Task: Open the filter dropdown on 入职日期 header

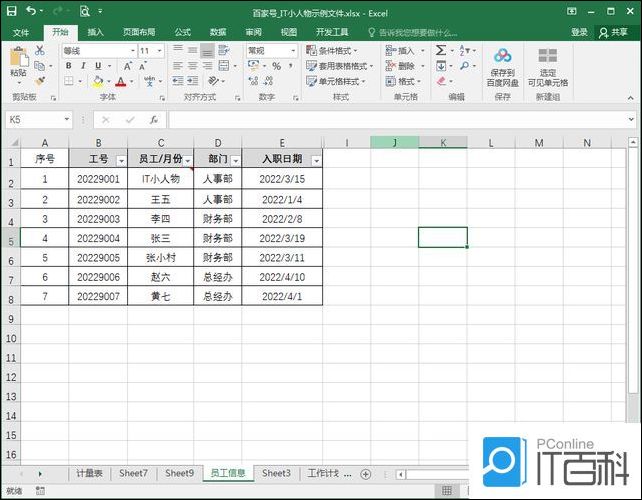Action: pyautogui.click(x=316, y=161)
